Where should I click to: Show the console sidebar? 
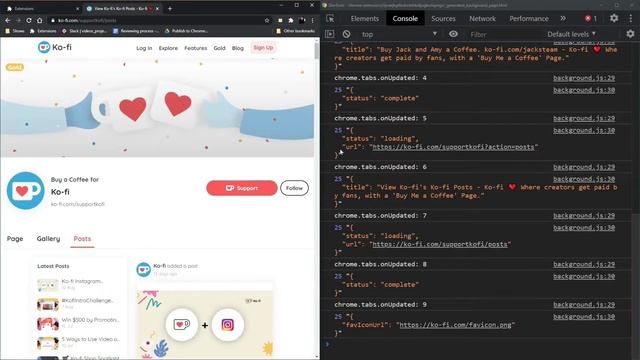click(x=330, y=34)
